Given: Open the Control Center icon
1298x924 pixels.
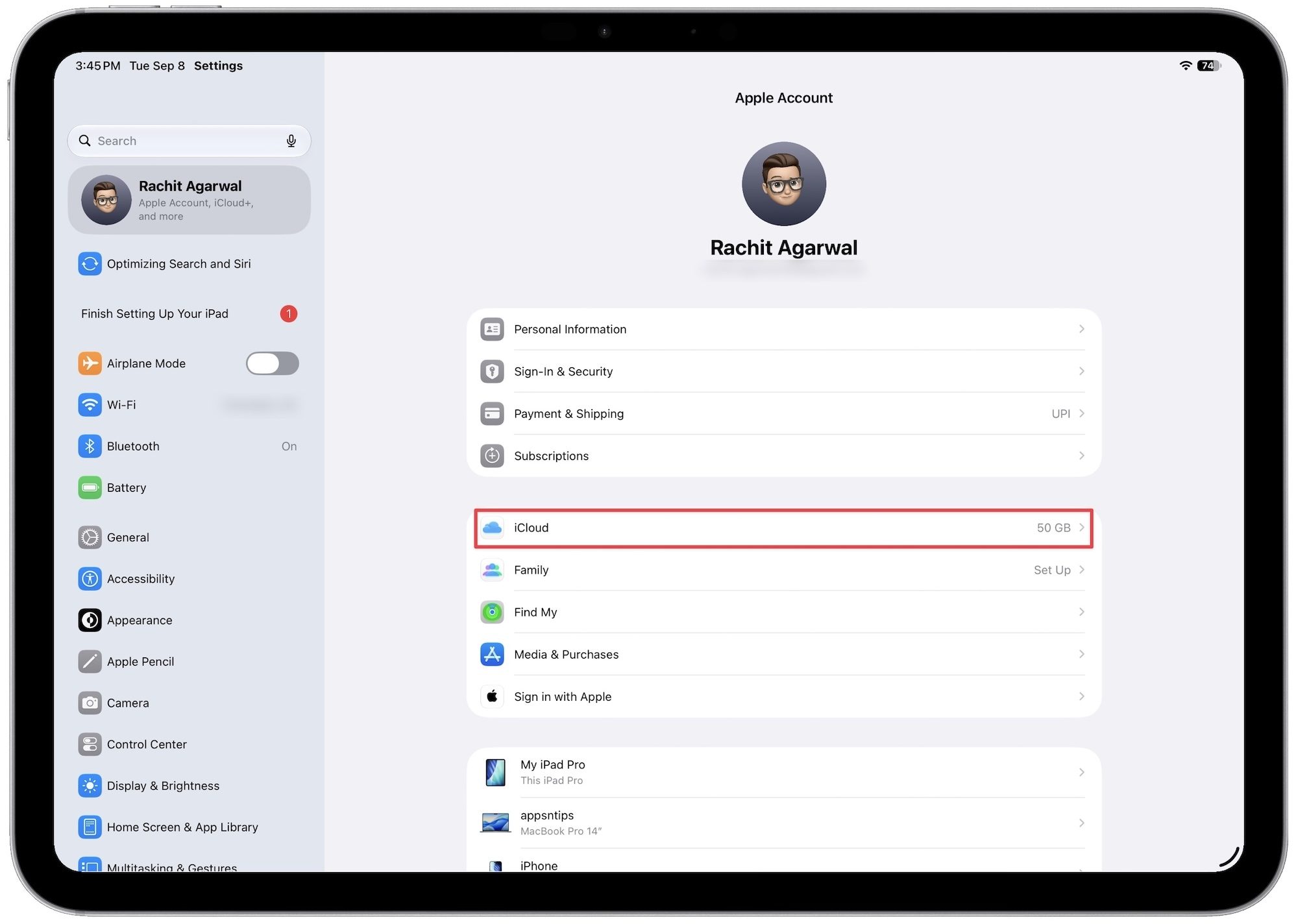Looking at the screenshot, I should pyautogui.click(x=90, y=744).
